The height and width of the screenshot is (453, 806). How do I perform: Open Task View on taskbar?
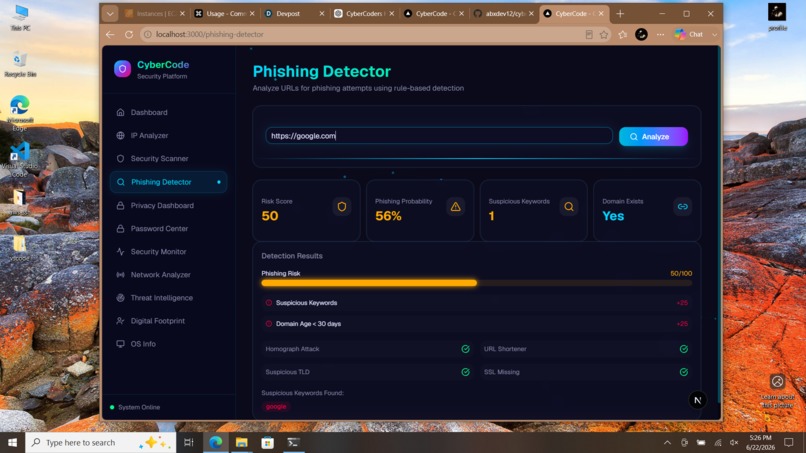point(189,442)
